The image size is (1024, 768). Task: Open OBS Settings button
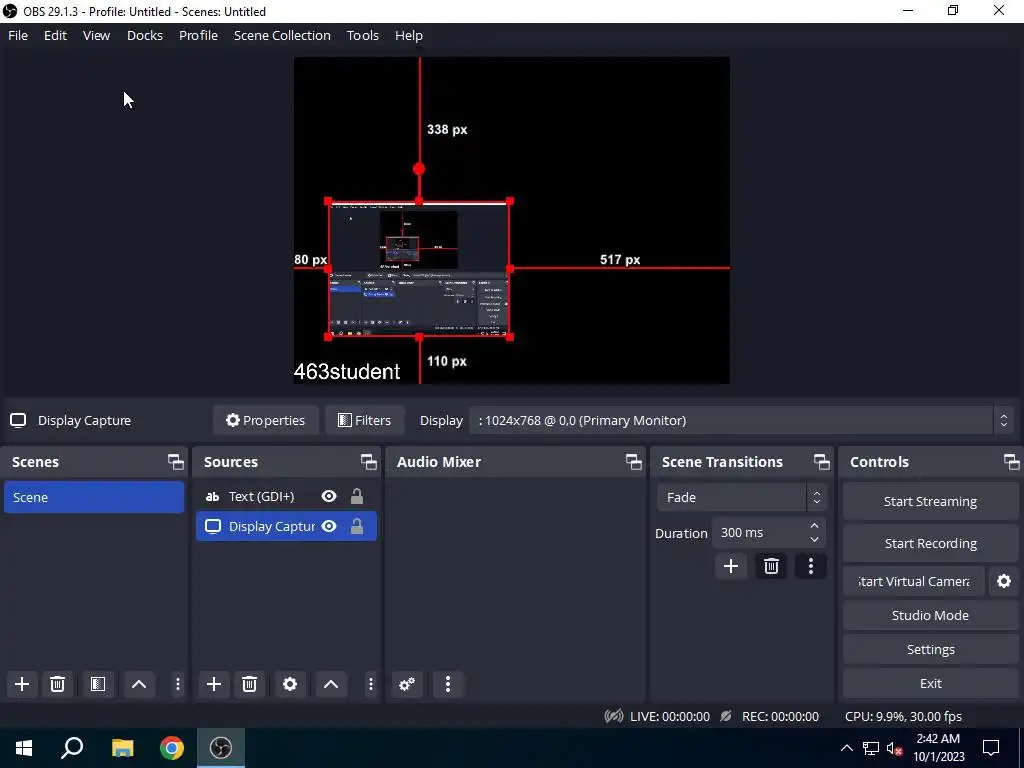click(930, 649)
